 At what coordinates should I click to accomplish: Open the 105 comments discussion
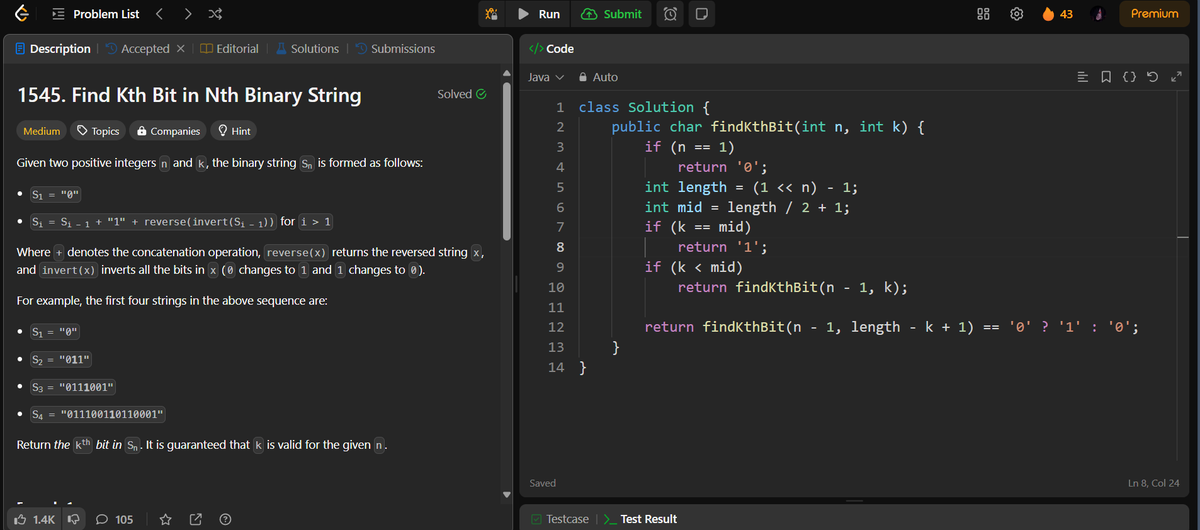(x=115, y=519)
